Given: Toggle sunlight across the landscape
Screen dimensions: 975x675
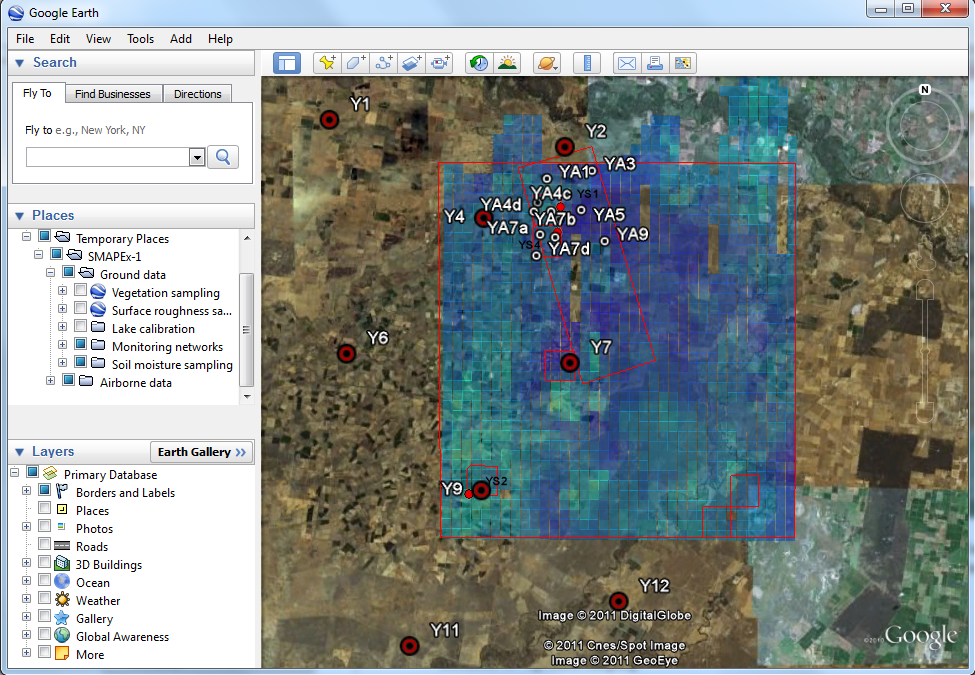Looking at the screenshot, I should click(507, 63).
